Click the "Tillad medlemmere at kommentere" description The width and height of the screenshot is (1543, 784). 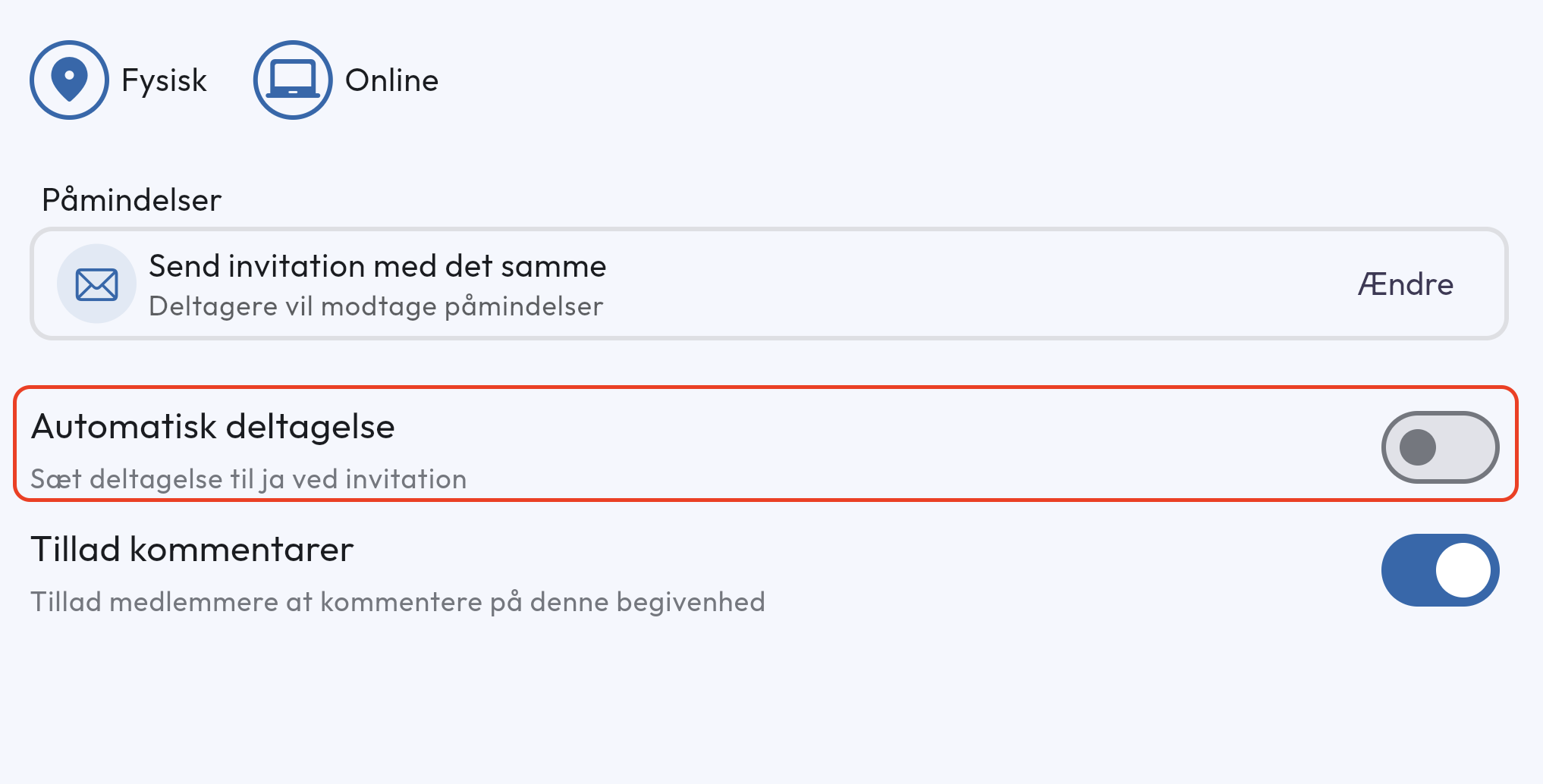click(398, 602)
